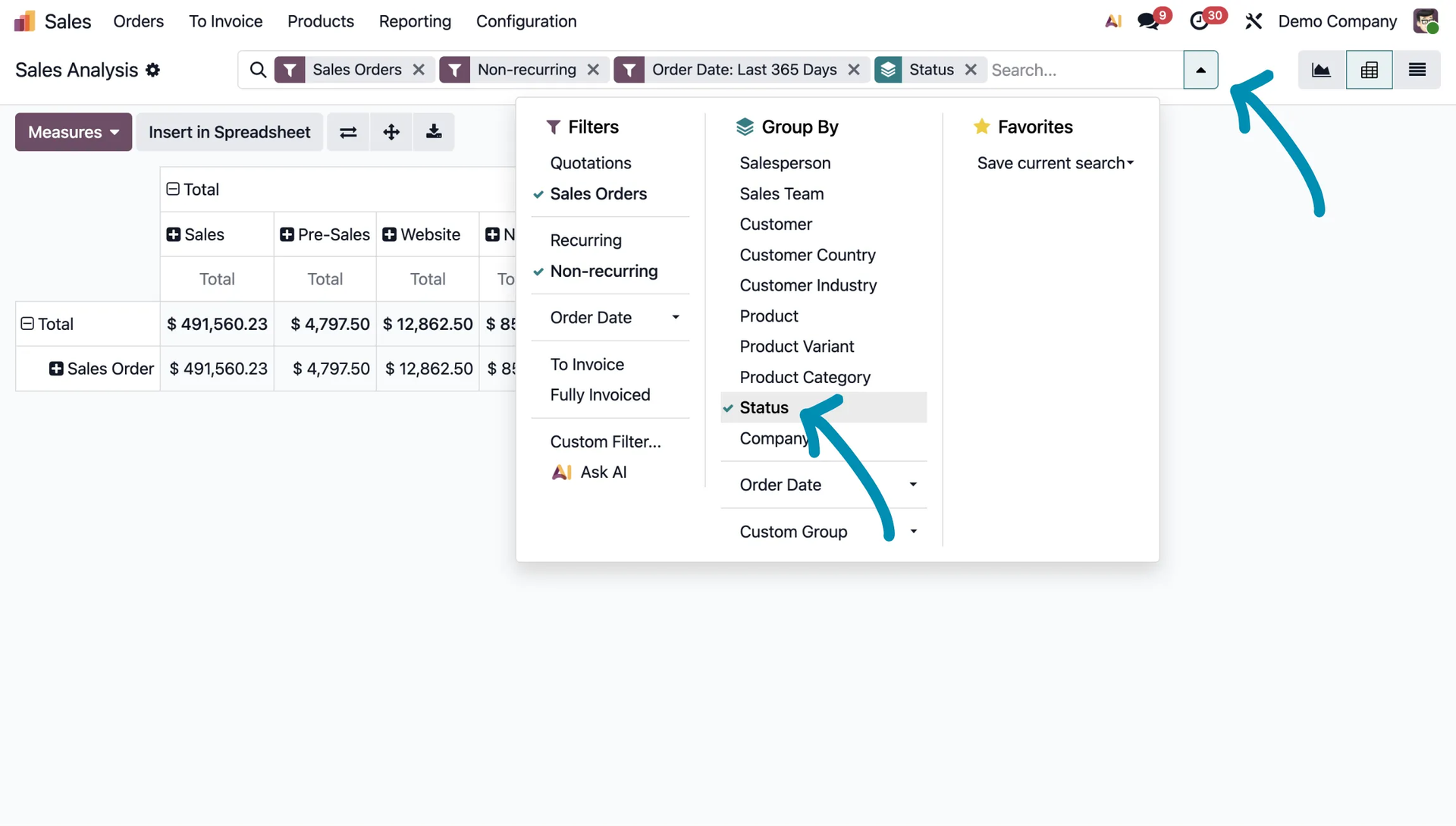Screen dimensions: 1456x826
Task: Switch to list view icon
Action: point(1417,70)
